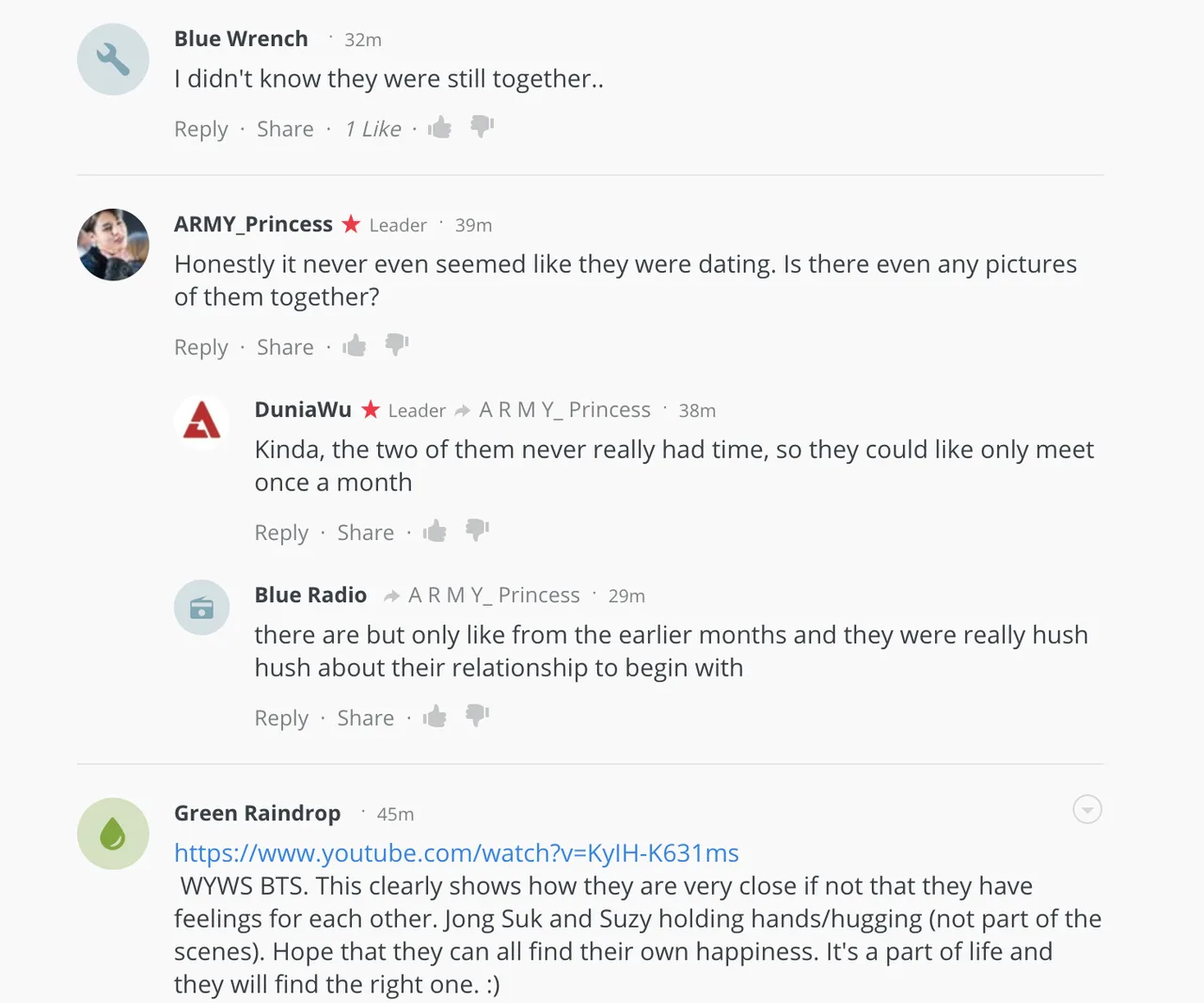Thumbs up Blue Radio's reply
1204x1003 pixels.
[x=435, y=716]
